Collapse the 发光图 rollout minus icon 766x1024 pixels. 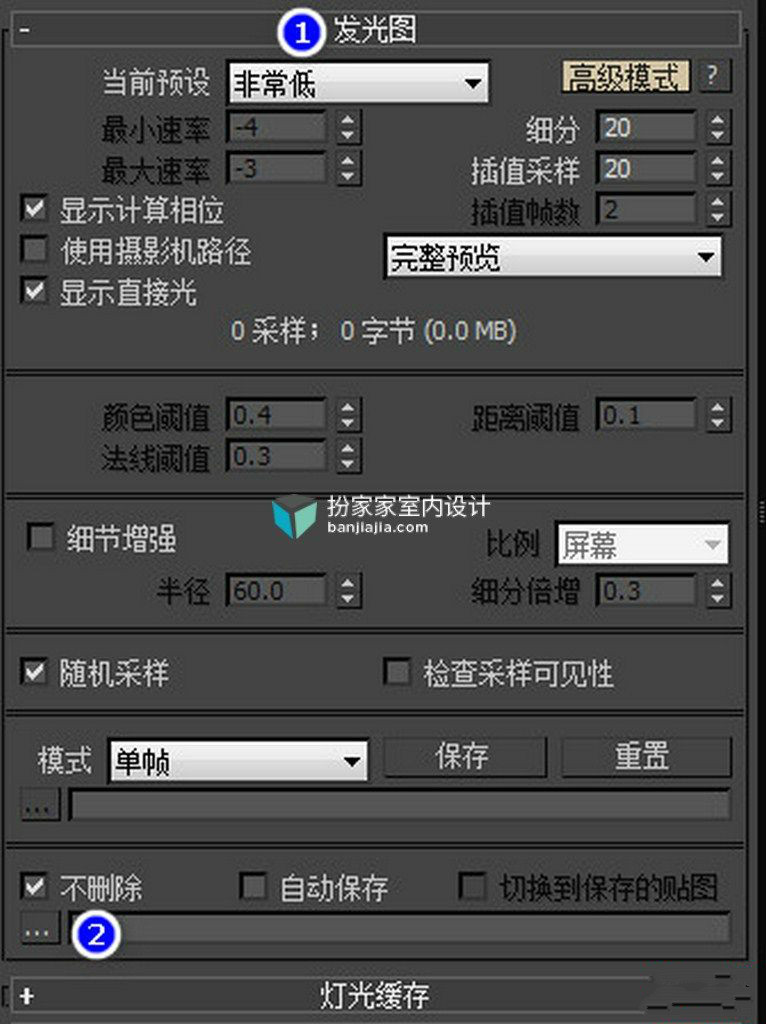coord(24,29)
